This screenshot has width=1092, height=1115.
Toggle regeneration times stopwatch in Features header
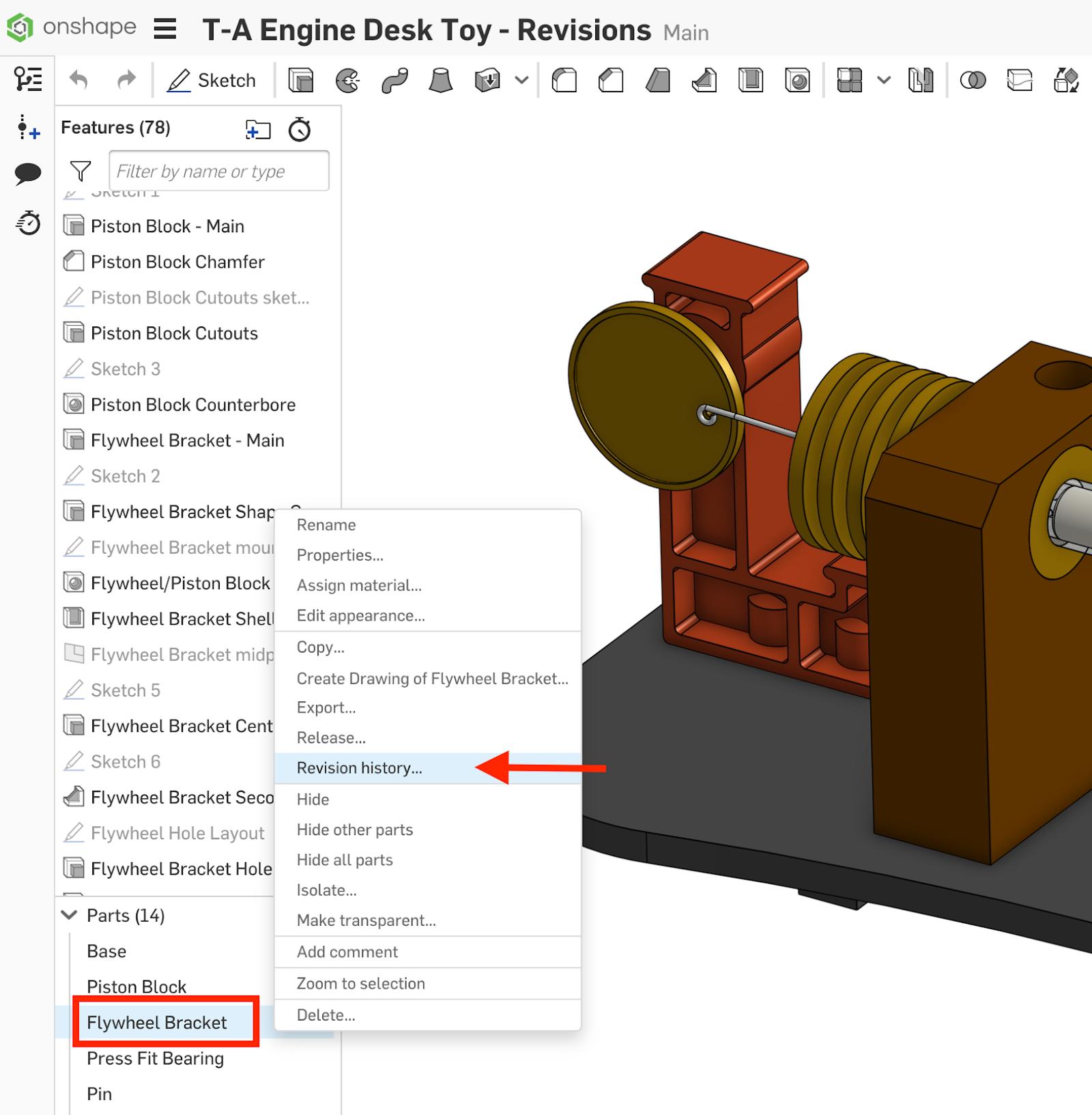click(x=300, y=129)
